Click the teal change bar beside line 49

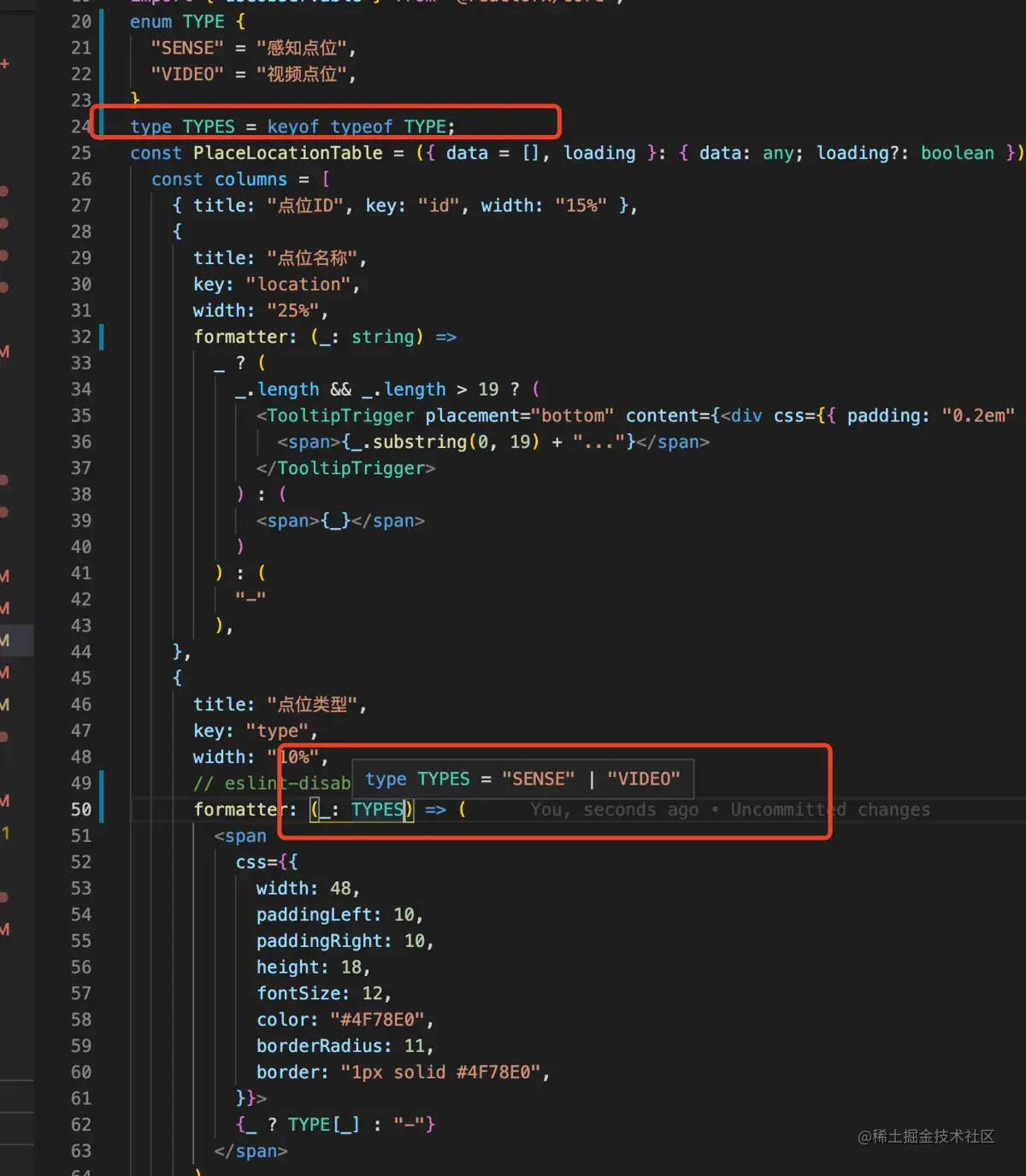(x=101, y=783)
